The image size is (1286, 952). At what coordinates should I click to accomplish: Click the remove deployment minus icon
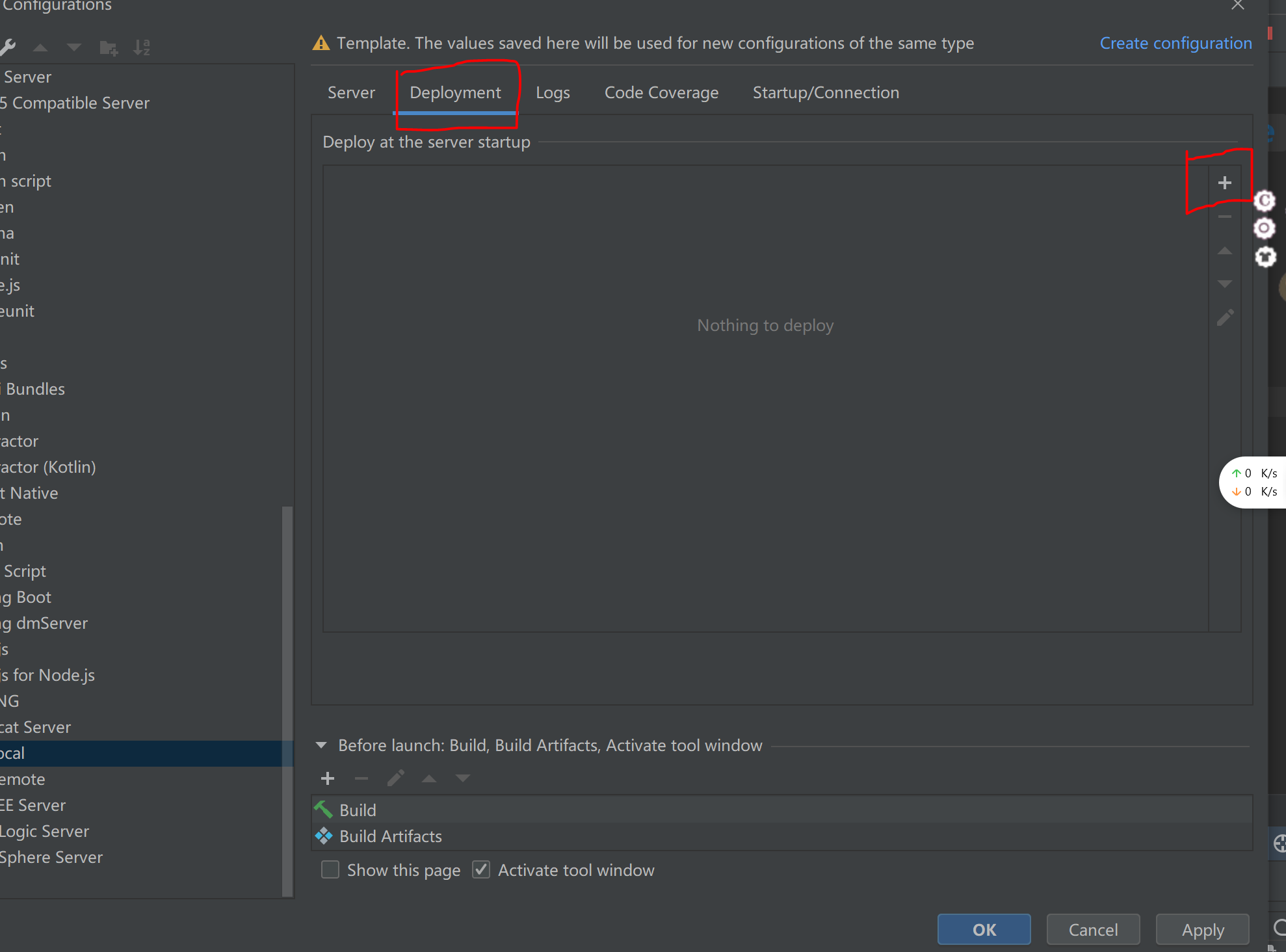[x=1224, y=217]
